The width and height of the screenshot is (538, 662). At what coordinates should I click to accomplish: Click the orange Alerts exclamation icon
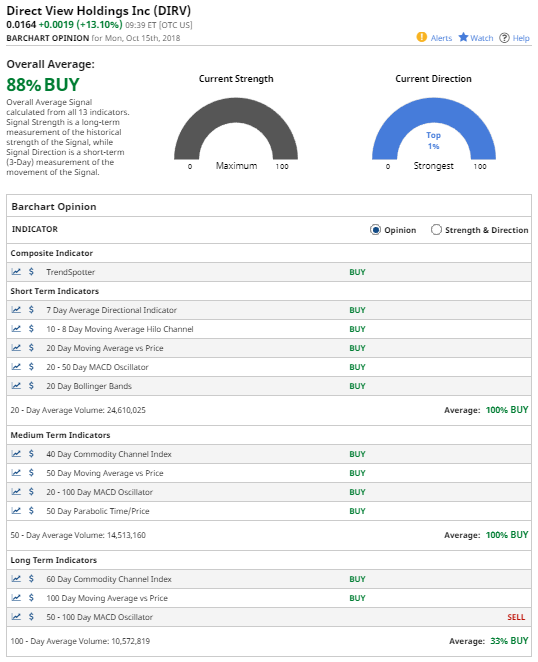(421, 37)
